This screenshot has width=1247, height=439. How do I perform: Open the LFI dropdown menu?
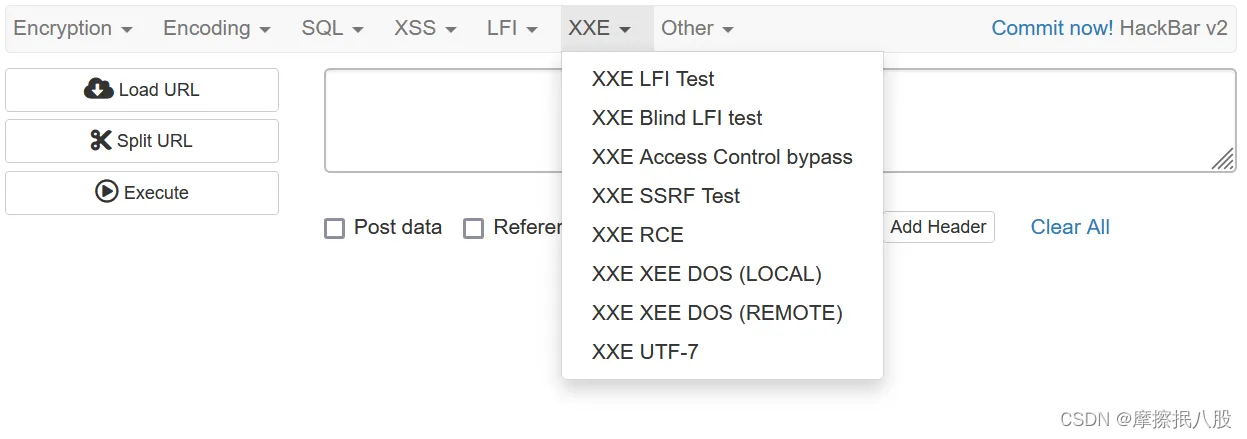pyautogui.click(x=512, y=28)
